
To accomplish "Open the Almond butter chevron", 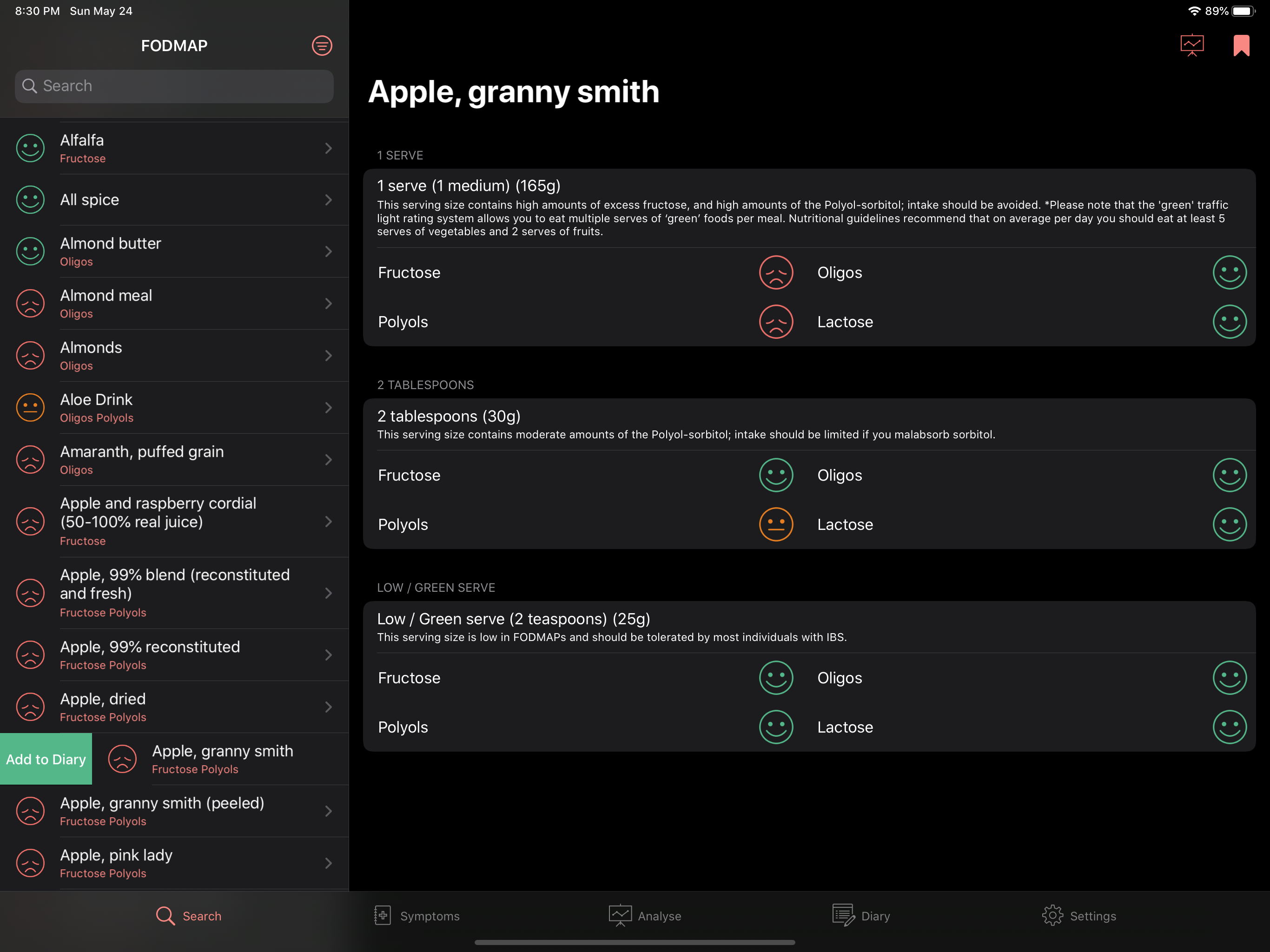I will click(x=328, y=251).
